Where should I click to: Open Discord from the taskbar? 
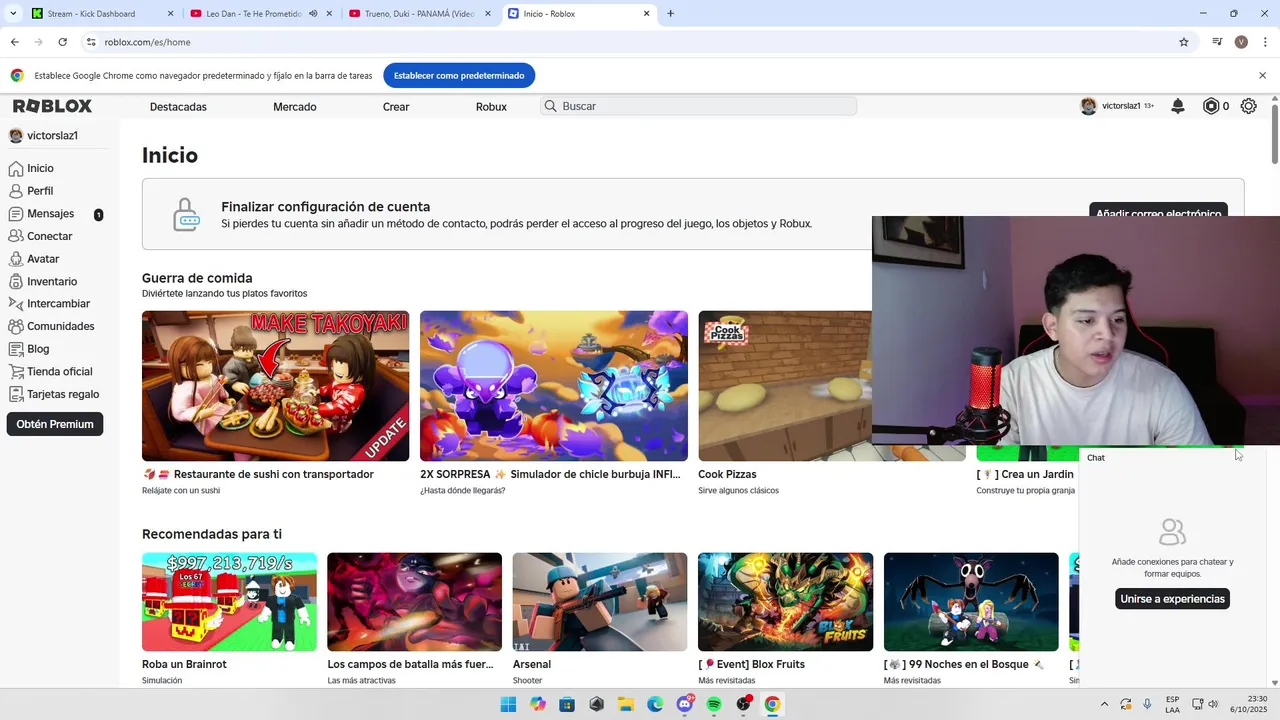pyautogui.click(x=685, y=704)
